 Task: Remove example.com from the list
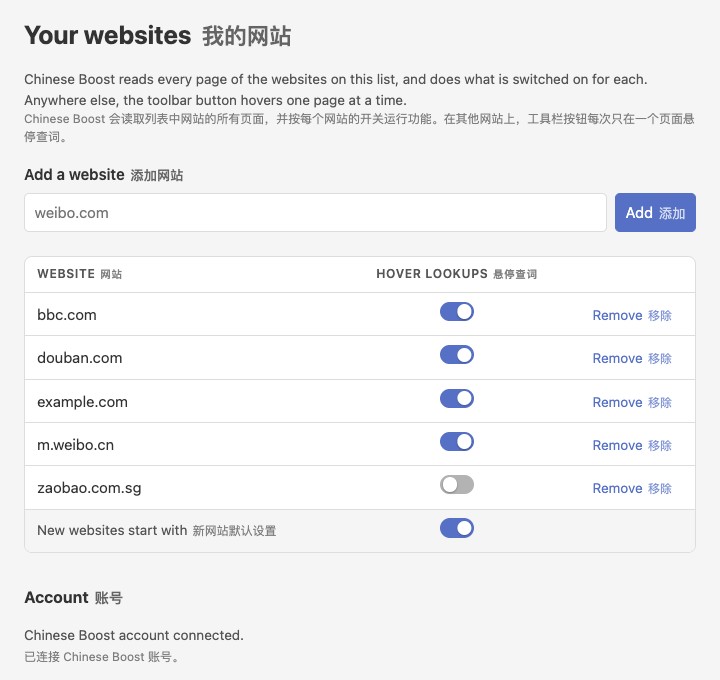click(x=632, y=402)
